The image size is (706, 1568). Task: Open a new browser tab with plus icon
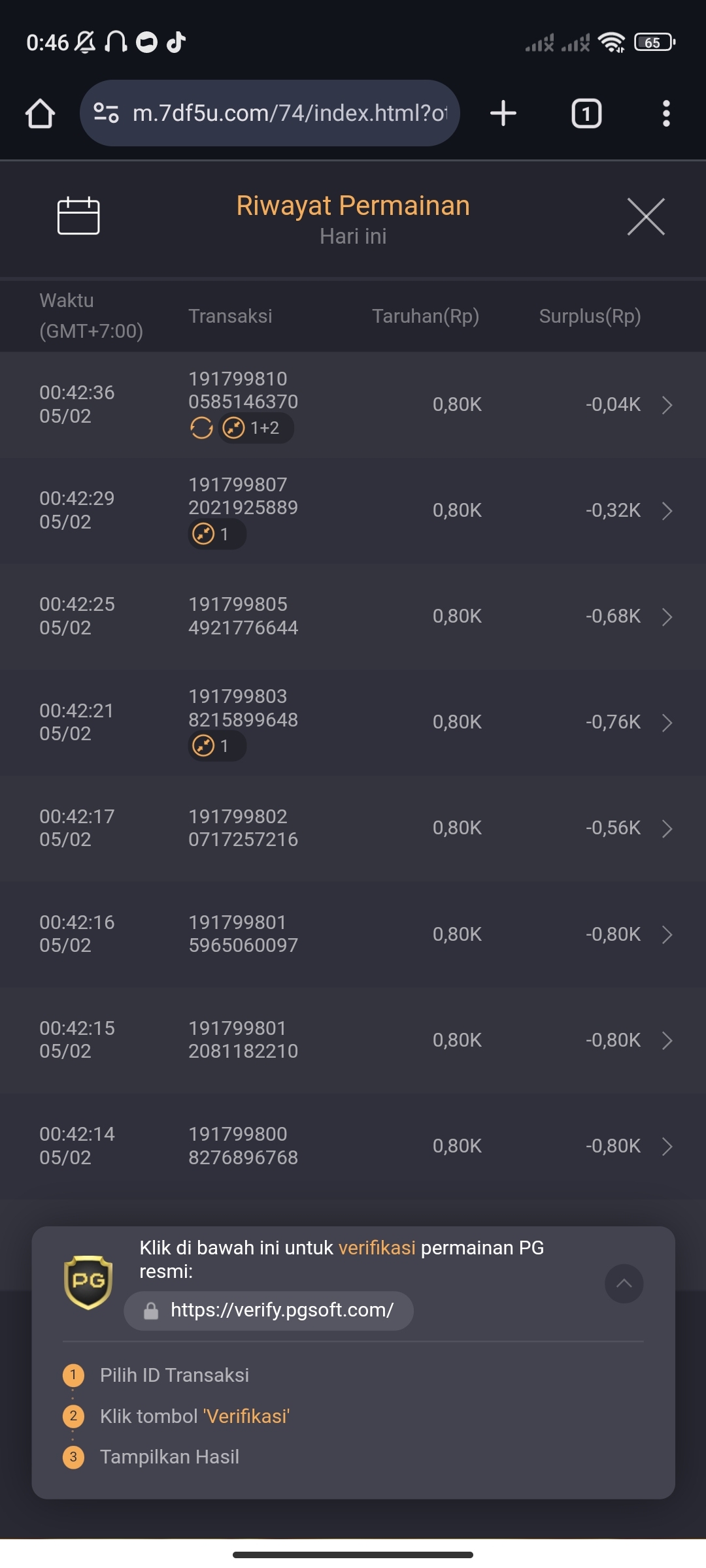coord(503,113)
